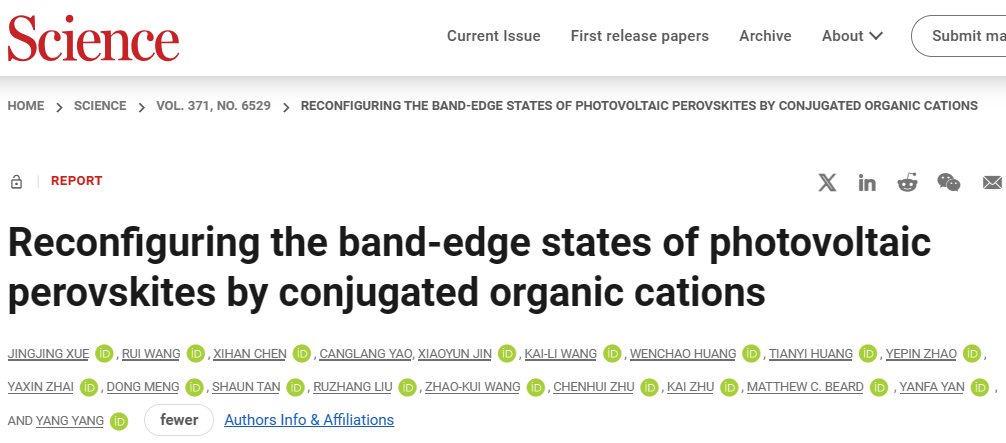This screenshot has height=443, width=1006.
Task: Click the lock access icon beside Report
Action: tap(16, 182)
